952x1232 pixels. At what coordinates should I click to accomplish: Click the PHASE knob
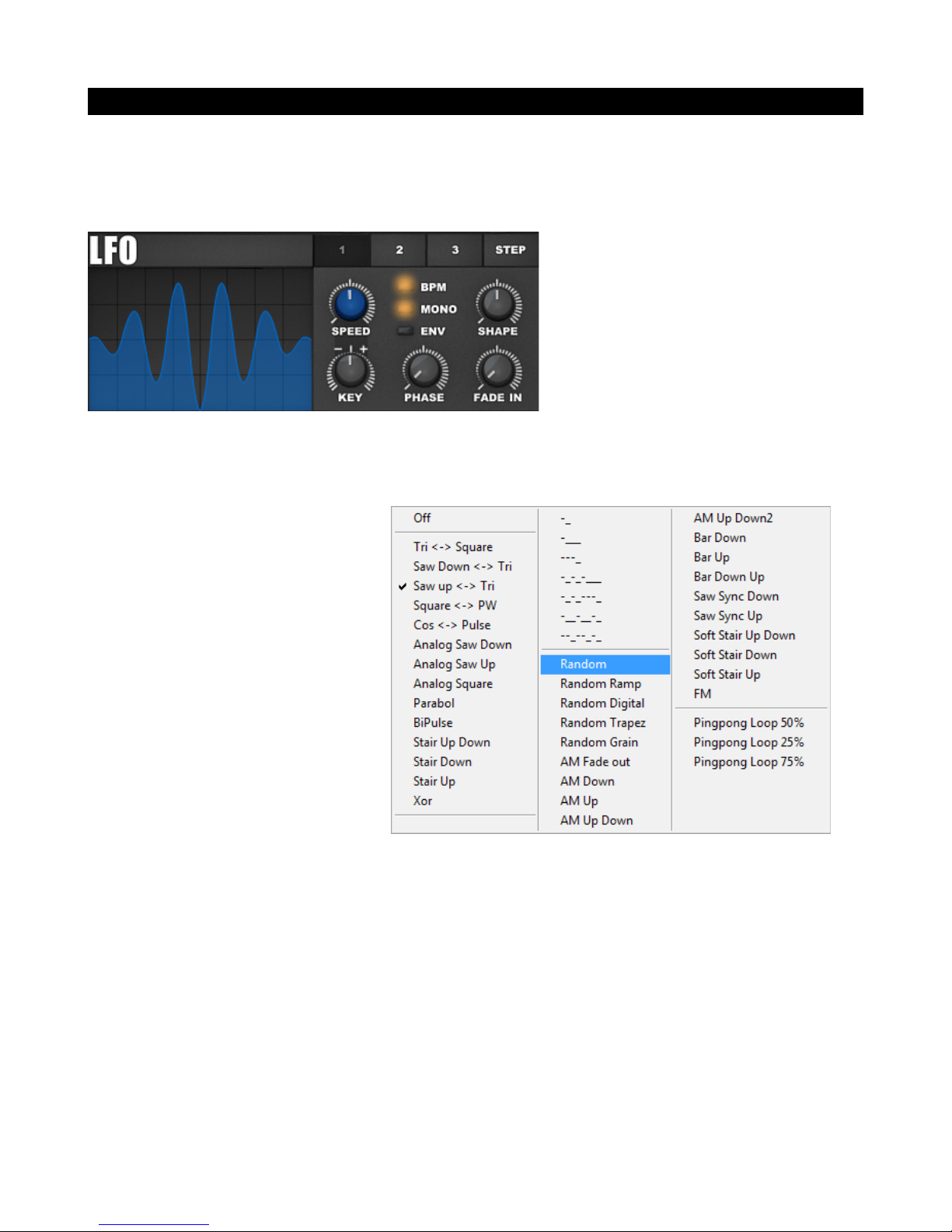(x=424, y=370)
